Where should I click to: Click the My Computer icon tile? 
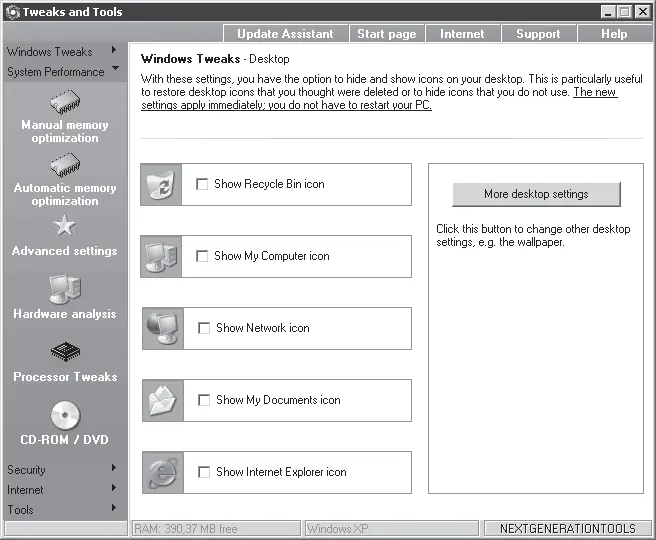point(161,256)
